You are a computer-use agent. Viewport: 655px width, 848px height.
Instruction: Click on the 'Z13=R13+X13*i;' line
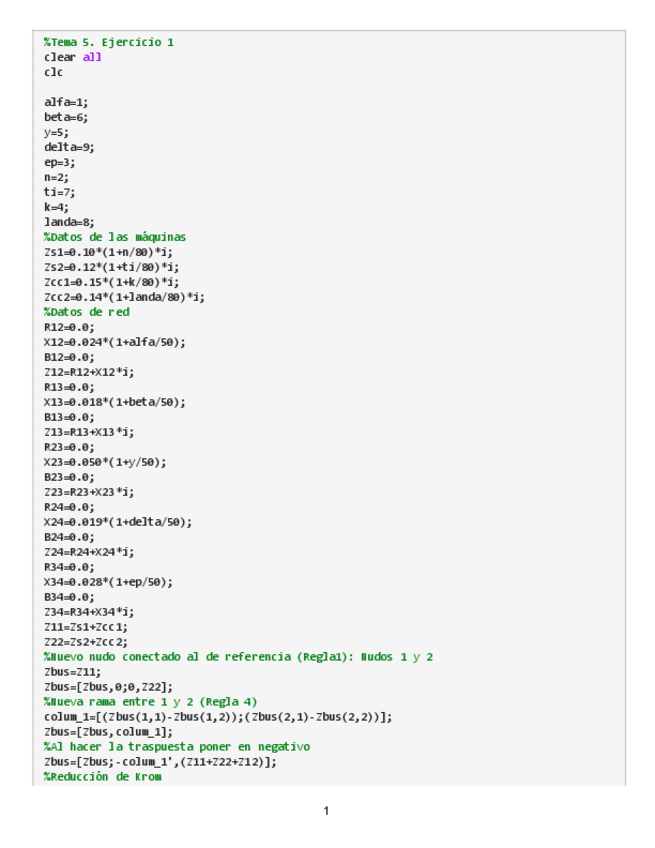[x=89, y=432]
